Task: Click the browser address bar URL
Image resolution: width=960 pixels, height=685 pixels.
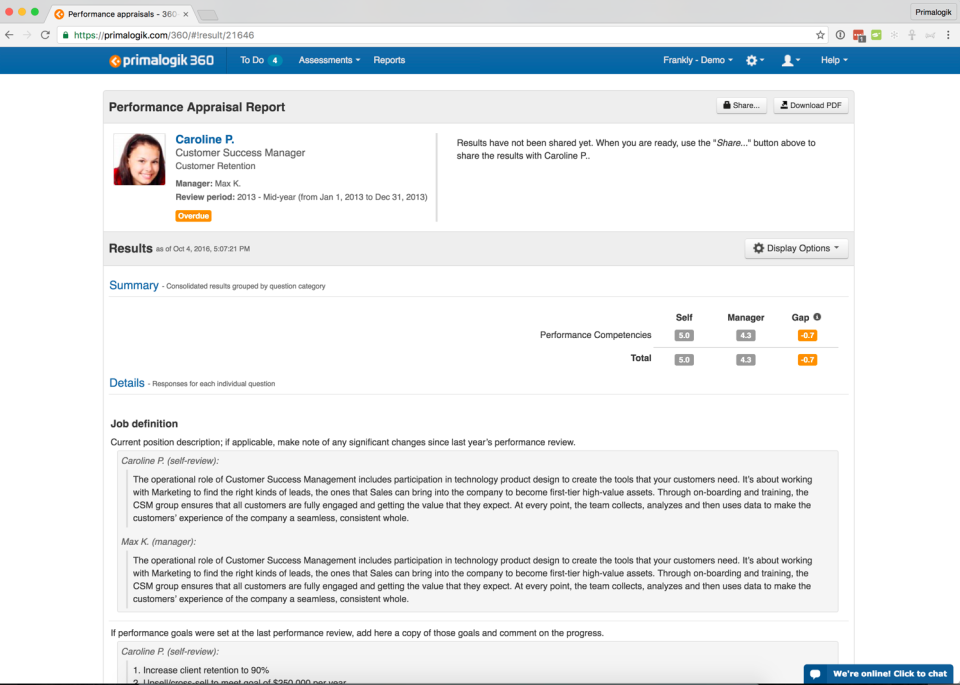Action: [164, 35]
